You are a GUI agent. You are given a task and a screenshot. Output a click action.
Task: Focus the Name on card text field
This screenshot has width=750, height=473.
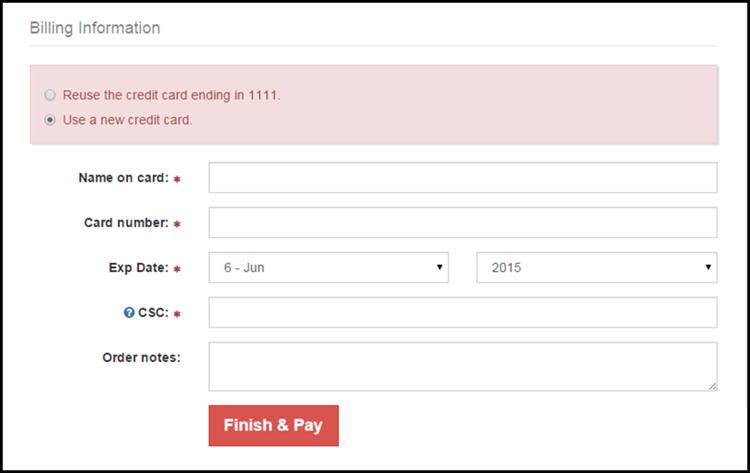(463, 177)
